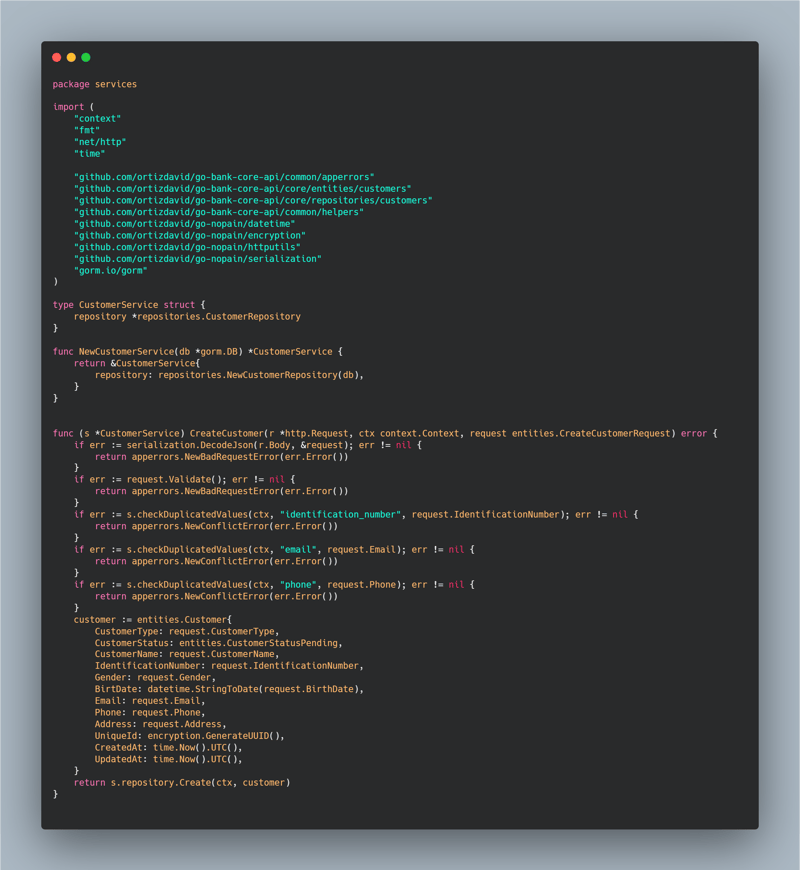Click the "CustomerType: request.CustomerType," line
Screen dimensions: 800x870
click(x=188, y=631)
